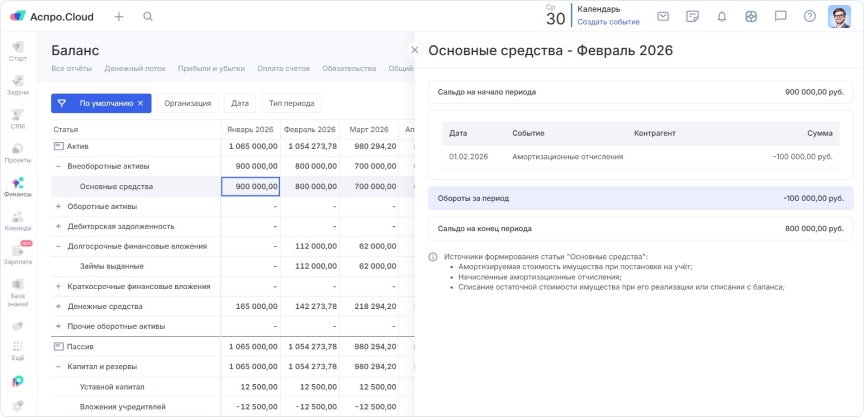
Task: Switch to Все отчёты tab
Action: coord(72,68)
